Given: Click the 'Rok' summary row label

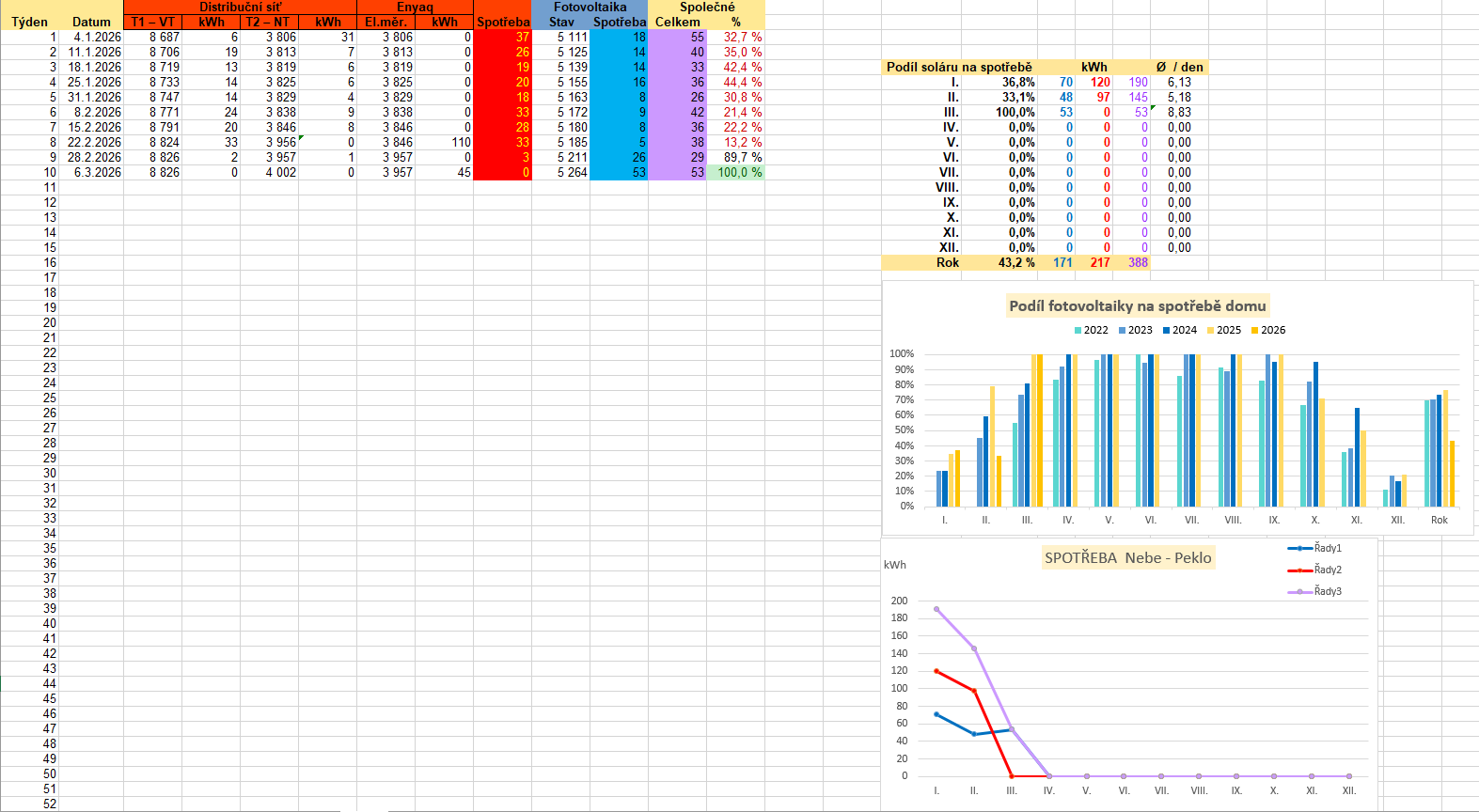Looking at the screenshot, I should pyautogui.click(x=922, y=262).
